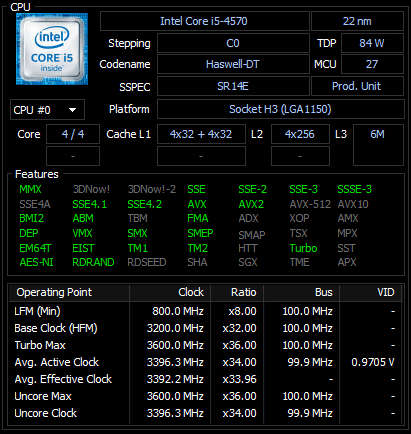Select the Avg. Effective Clock row

[205, 379]
